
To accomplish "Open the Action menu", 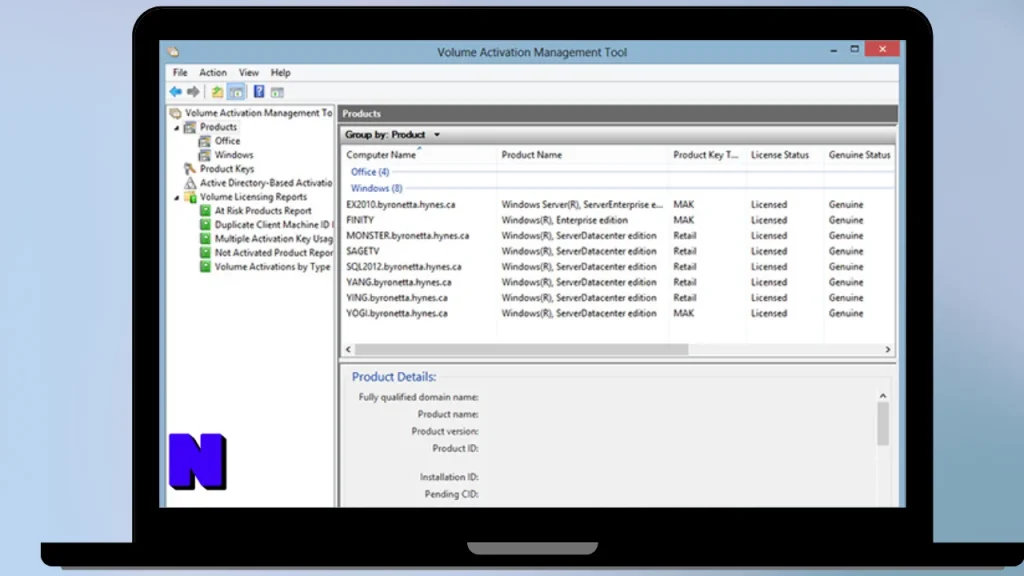I will pos(213,72).
